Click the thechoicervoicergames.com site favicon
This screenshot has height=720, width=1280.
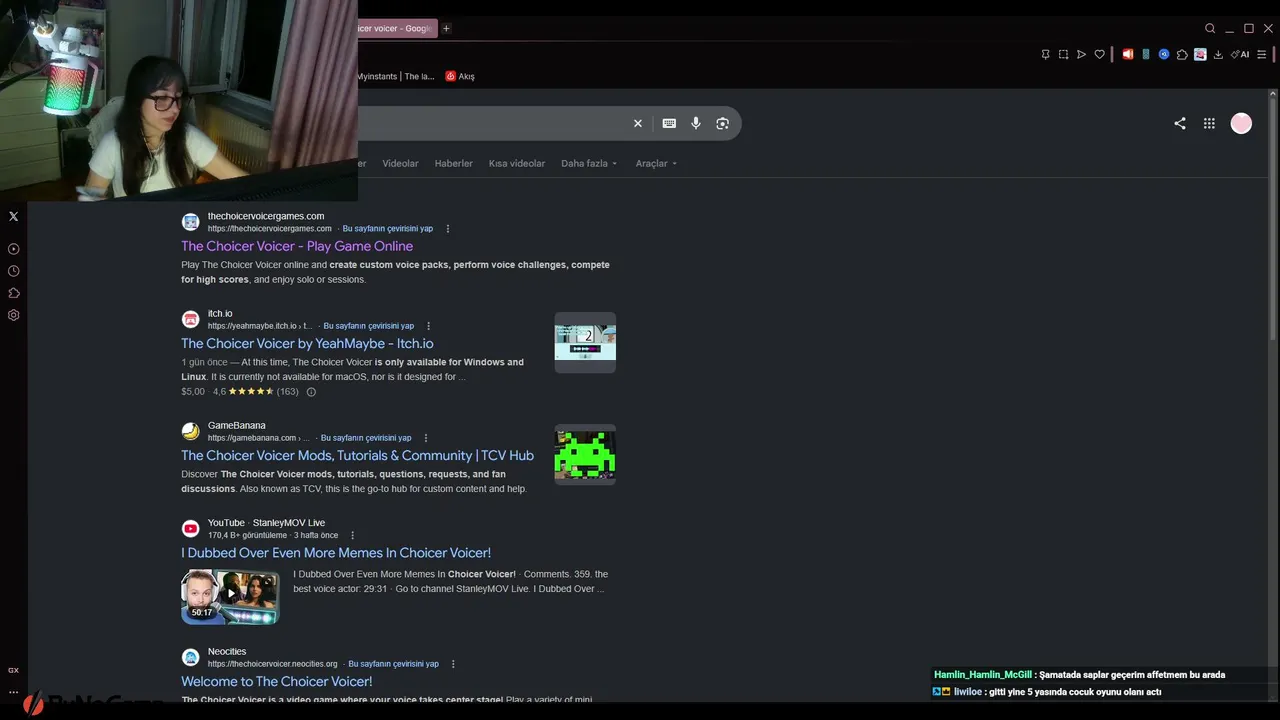[x=190, y=222]
